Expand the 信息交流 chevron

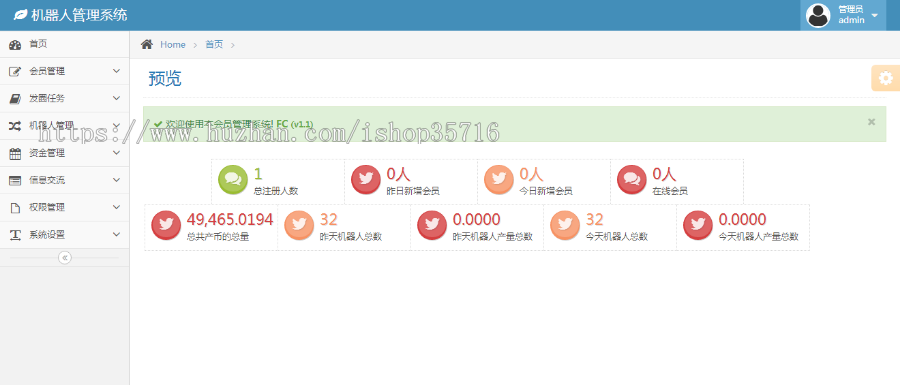[117, 180]
